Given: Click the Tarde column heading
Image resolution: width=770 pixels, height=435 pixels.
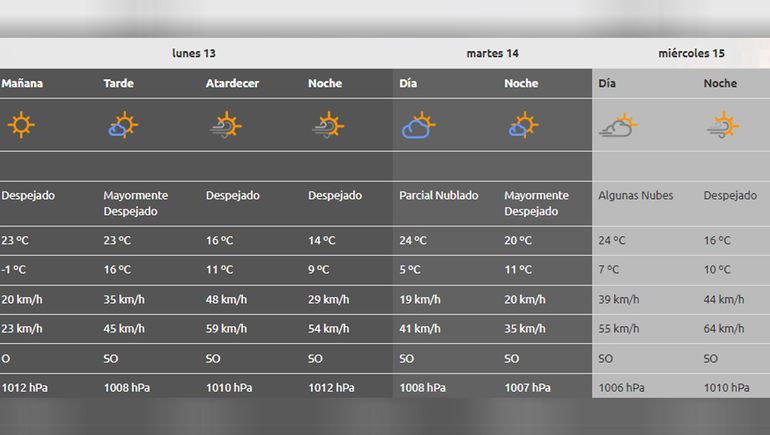Looking at the screenshot, I should click(118, 84).
